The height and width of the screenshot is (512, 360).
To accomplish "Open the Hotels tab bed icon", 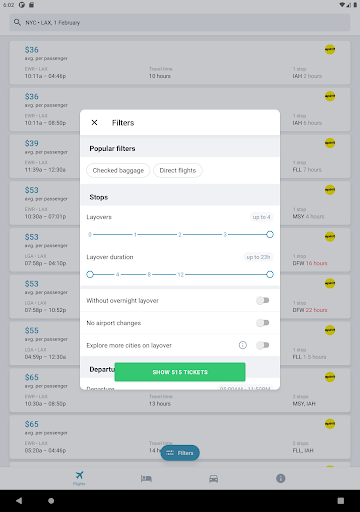I will point(146,479).
